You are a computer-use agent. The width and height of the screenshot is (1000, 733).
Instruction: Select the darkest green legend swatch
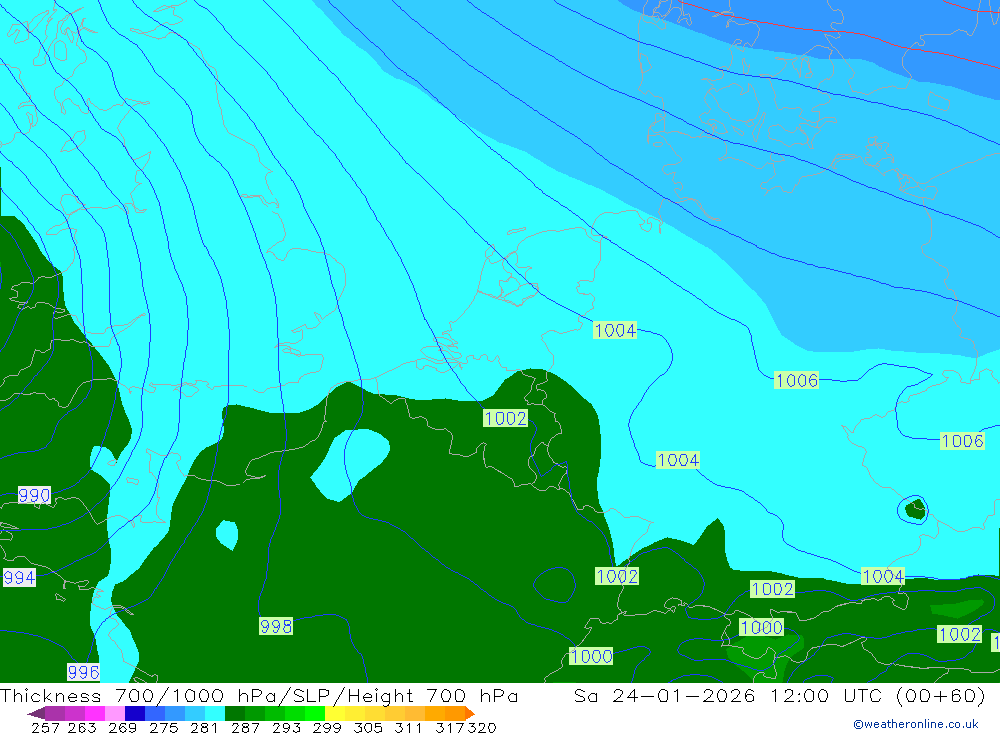click(235, 713)
